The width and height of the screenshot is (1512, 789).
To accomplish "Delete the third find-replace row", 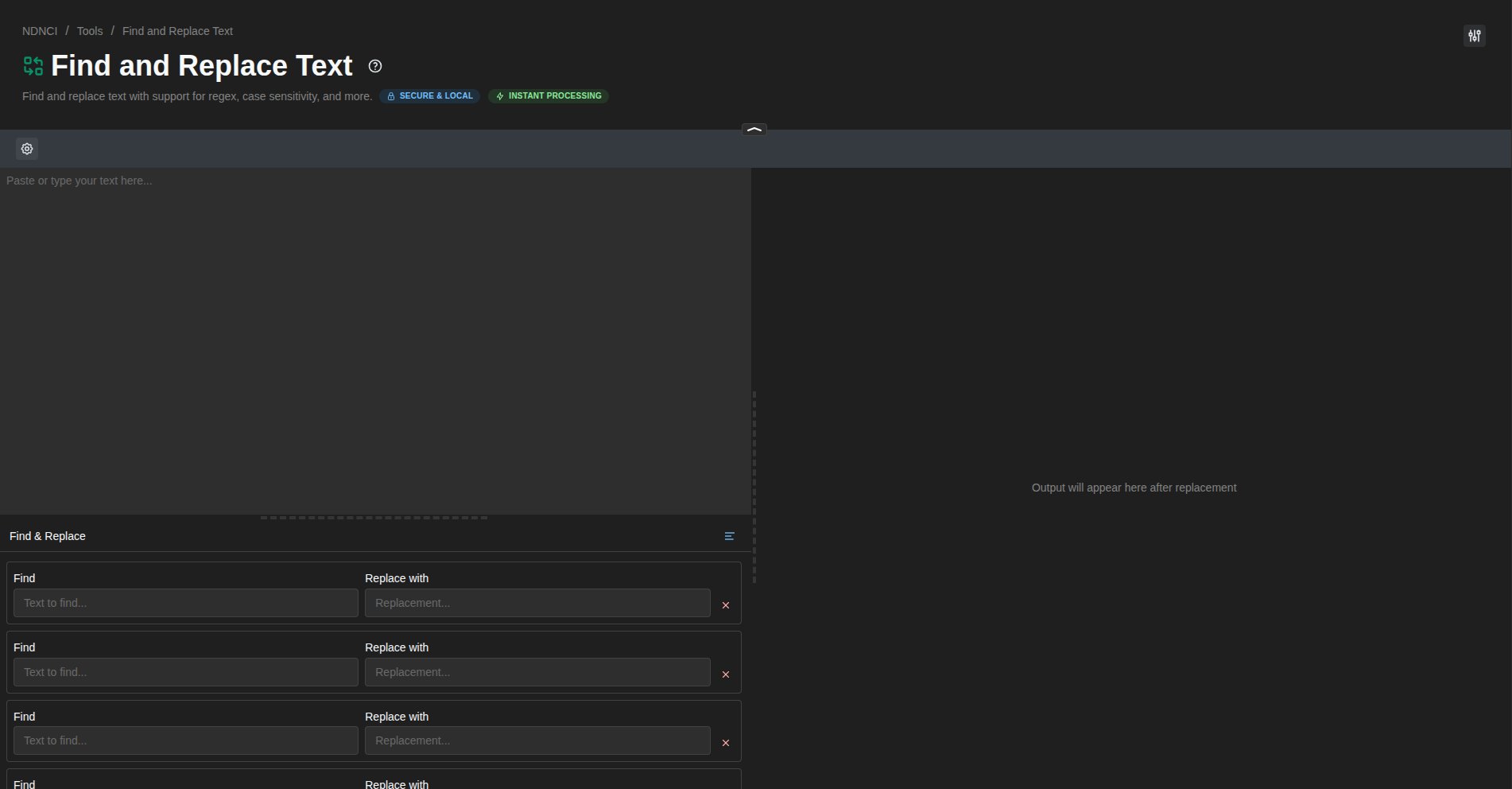I will [x=725, y=743].
